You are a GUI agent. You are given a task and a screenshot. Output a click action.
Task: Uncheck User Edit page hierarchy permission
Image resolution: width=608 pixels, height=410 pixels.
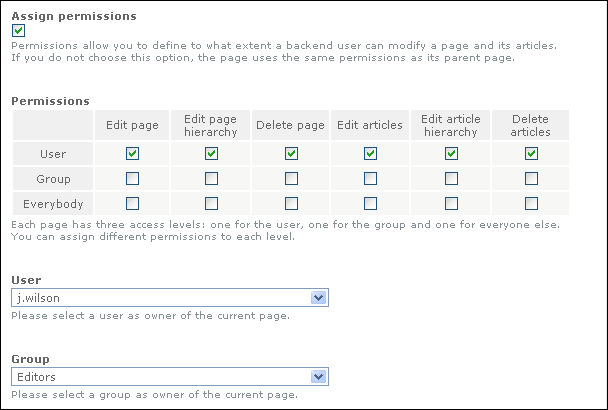211,153
